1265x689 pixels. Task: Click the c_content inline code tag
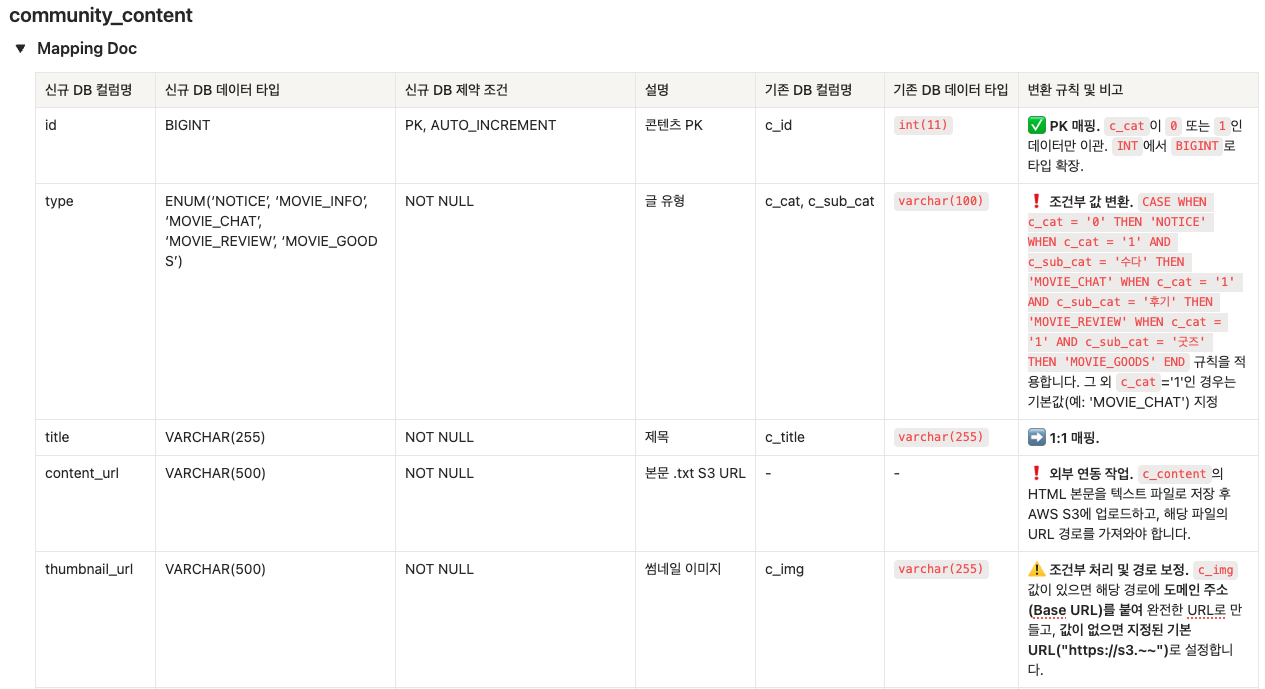1174,474
